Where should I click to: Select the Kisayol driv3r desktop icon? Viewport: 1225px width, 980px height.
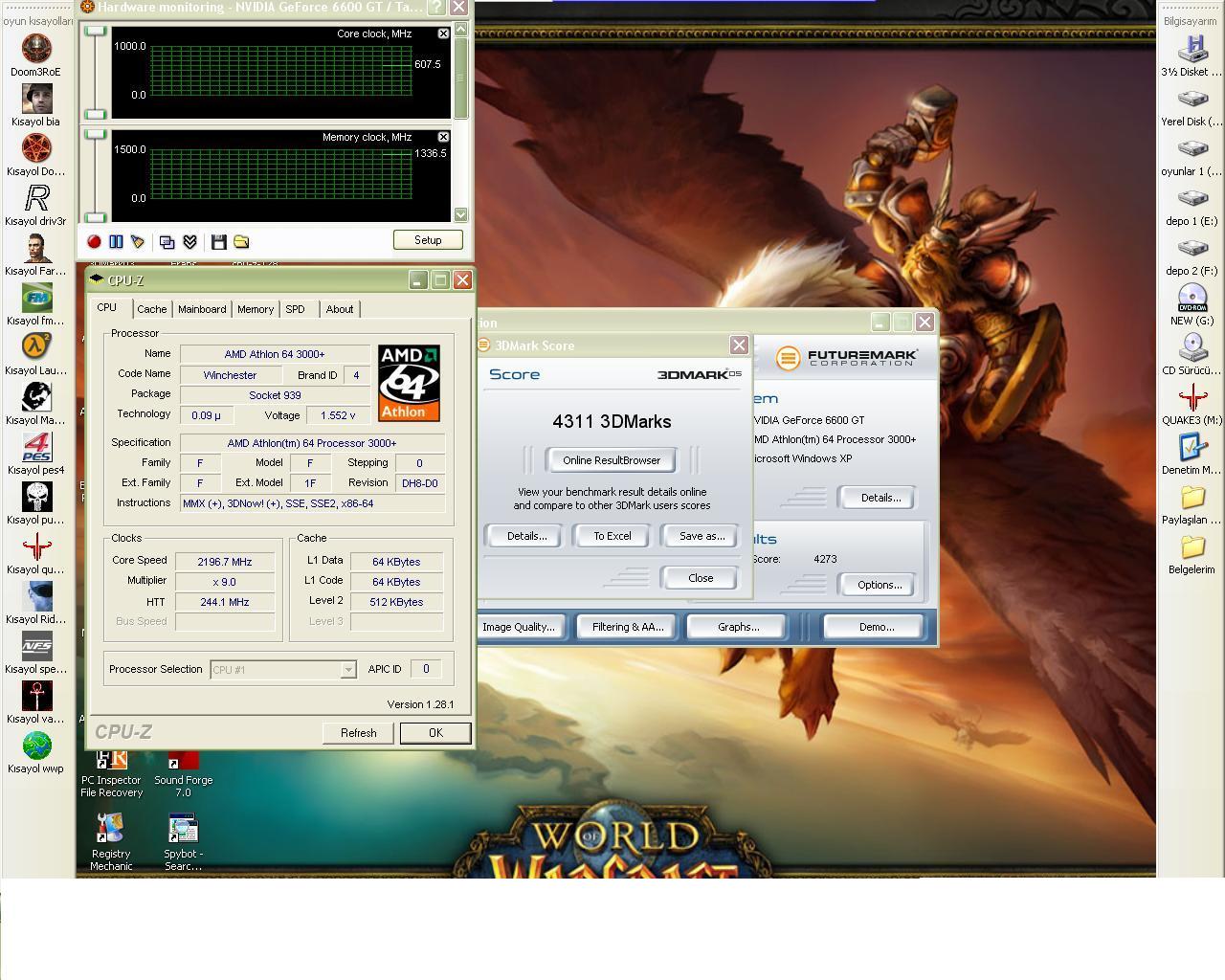point(36,205)
